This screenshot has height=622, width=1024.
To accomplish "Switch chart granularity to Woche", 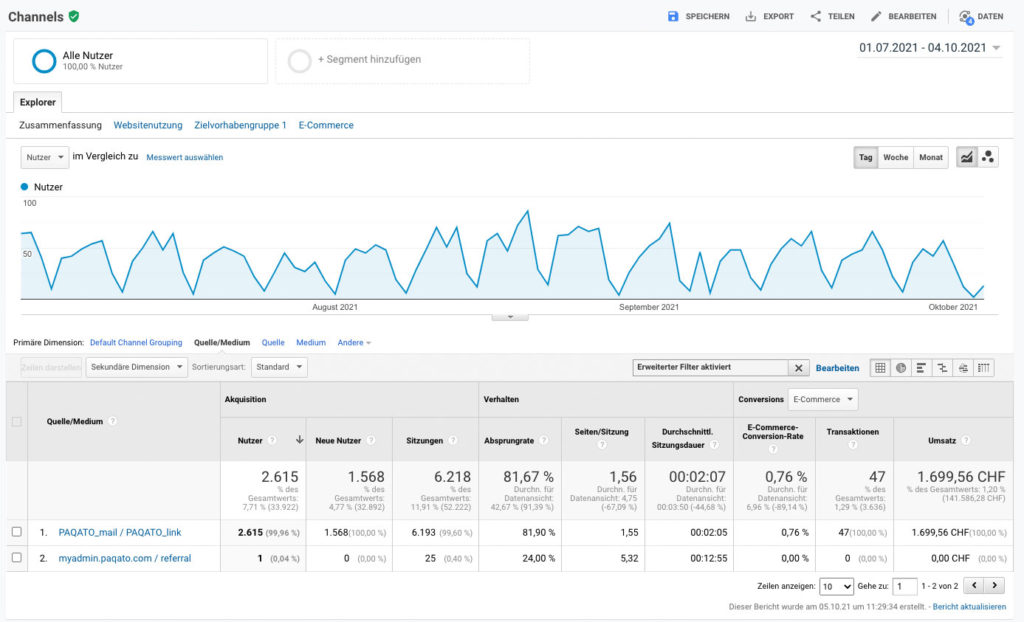I will pyautogui.click(x=896, y=157).
